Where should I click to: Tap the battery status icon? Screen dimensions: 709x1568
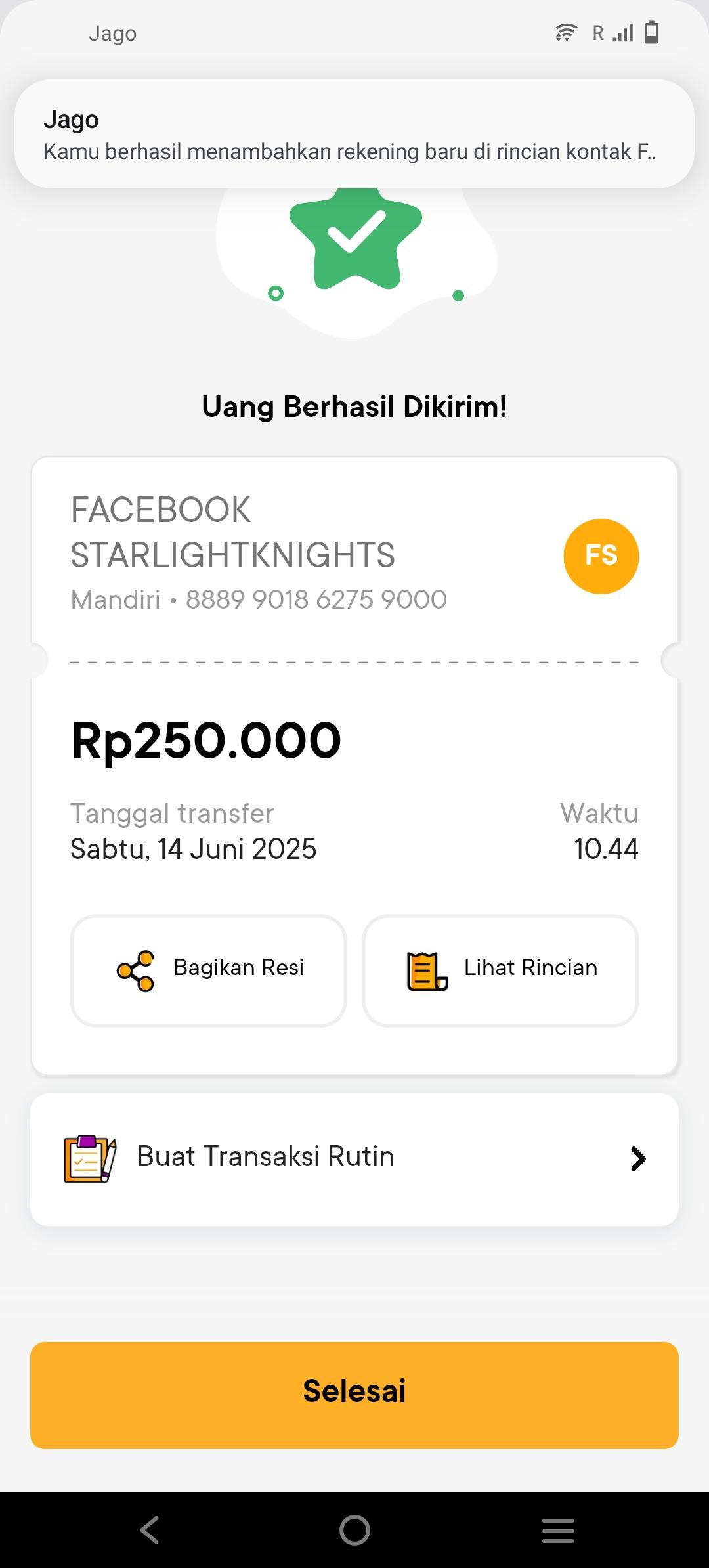[651, 32]
